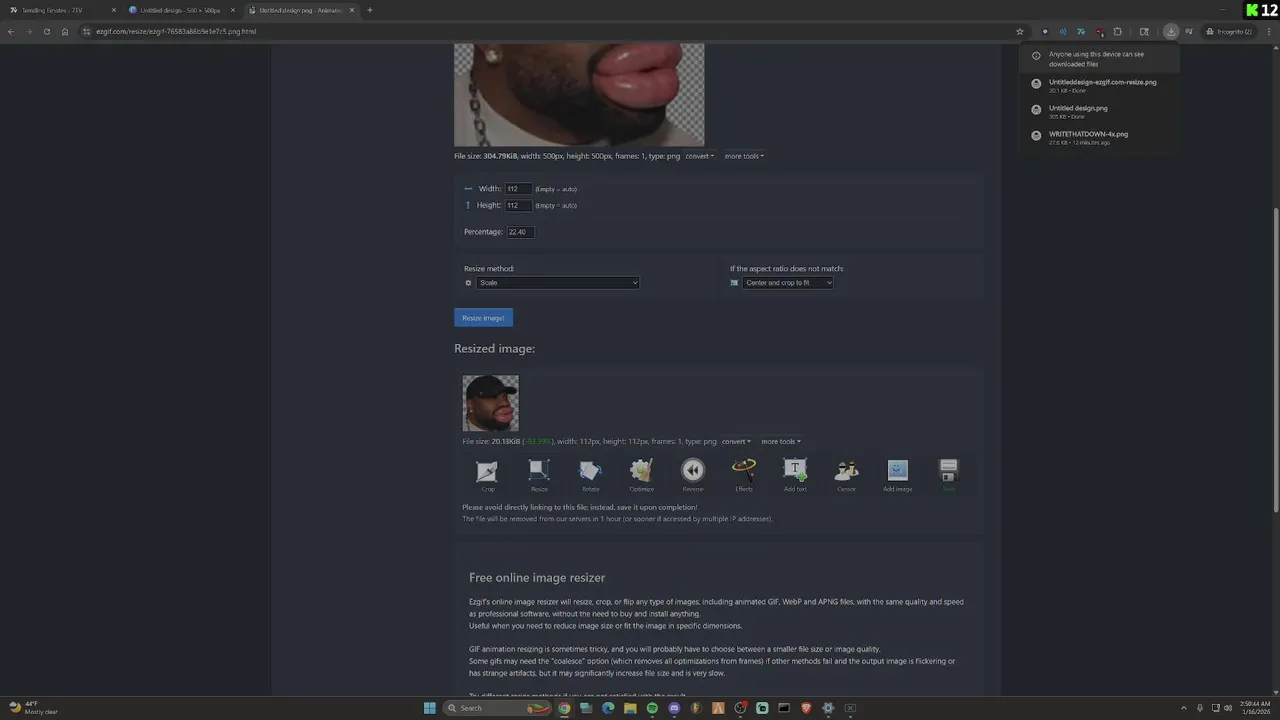Bookmark this page with the star icon
Viewport: 1280px width, 720px height.
(1019, 31)
